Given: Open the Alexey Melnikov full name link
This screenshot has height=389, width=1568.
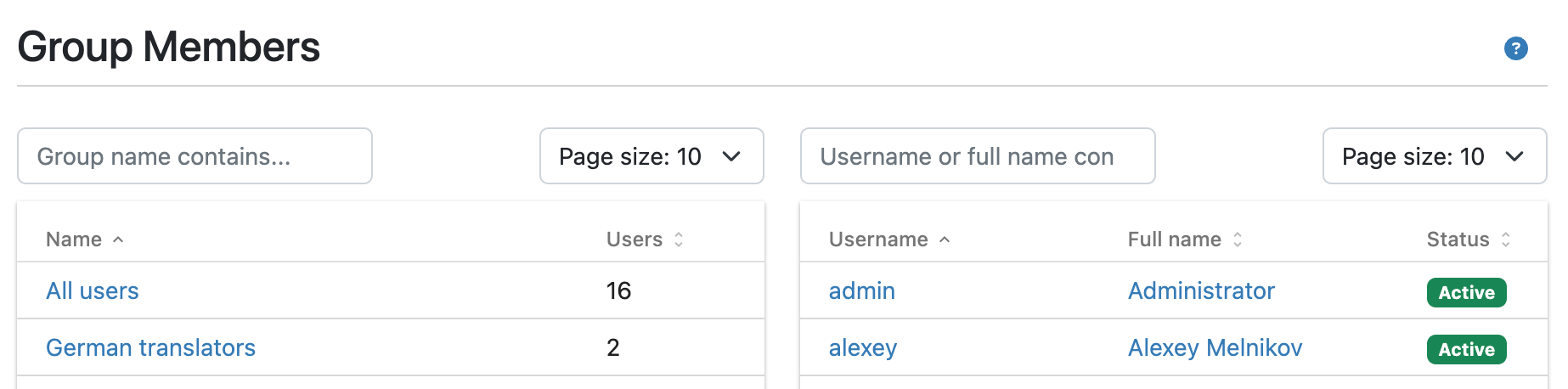Looking at the screenshot, I should [x=1215, y=348].
